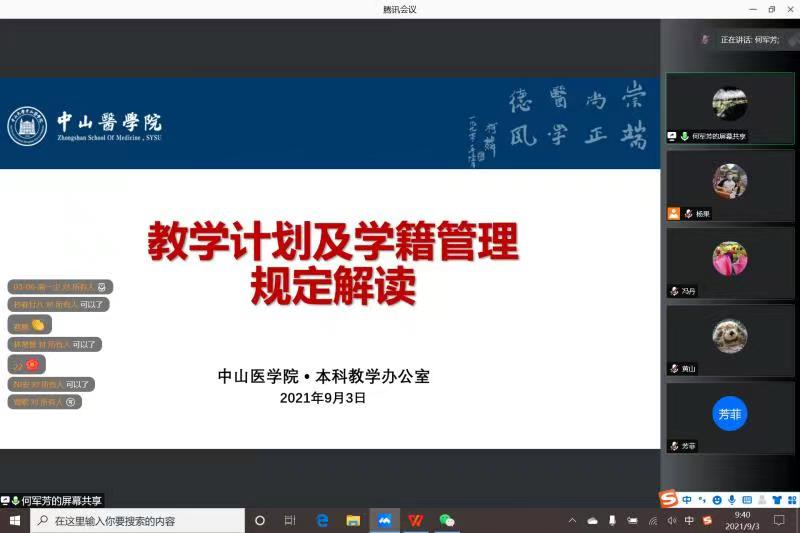The height and width of the screenshot is (533, 800).
Task: Open WeChat from the taskbar
Action: [447, 521]
